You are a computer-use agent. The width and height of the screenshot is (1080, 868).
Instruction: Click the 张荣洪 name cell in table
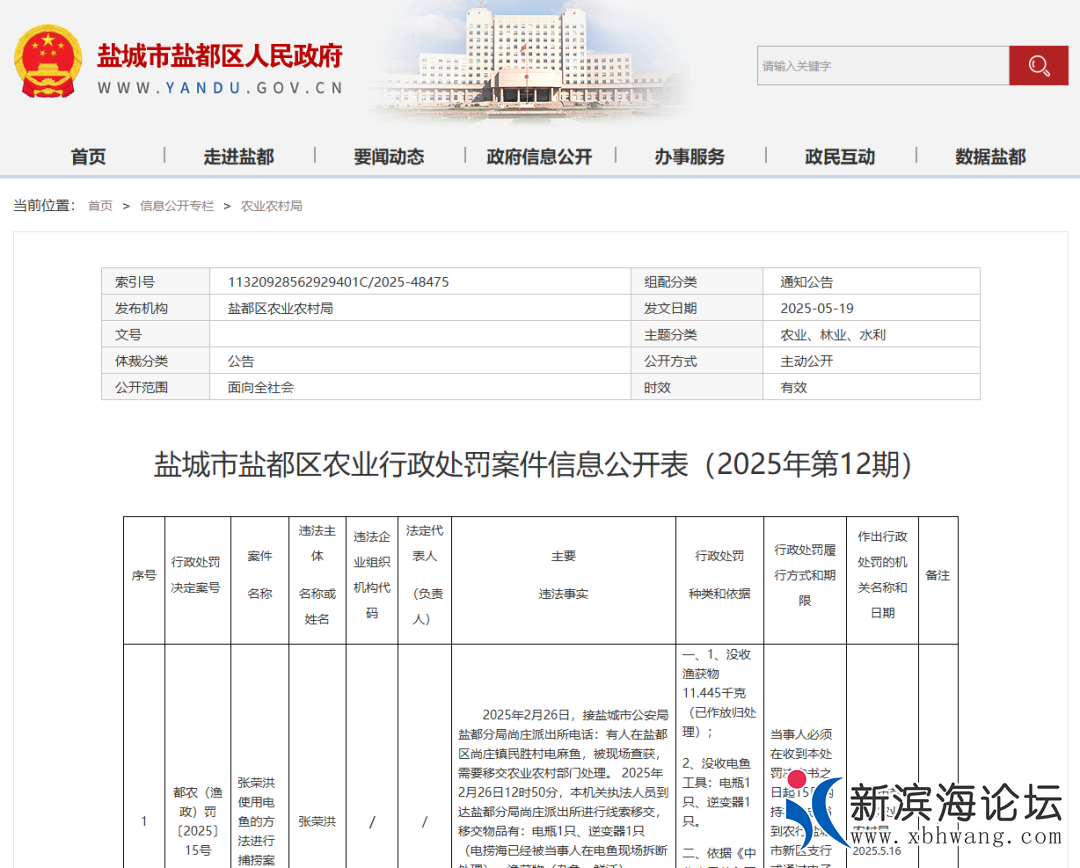click(x=317, y=821)
